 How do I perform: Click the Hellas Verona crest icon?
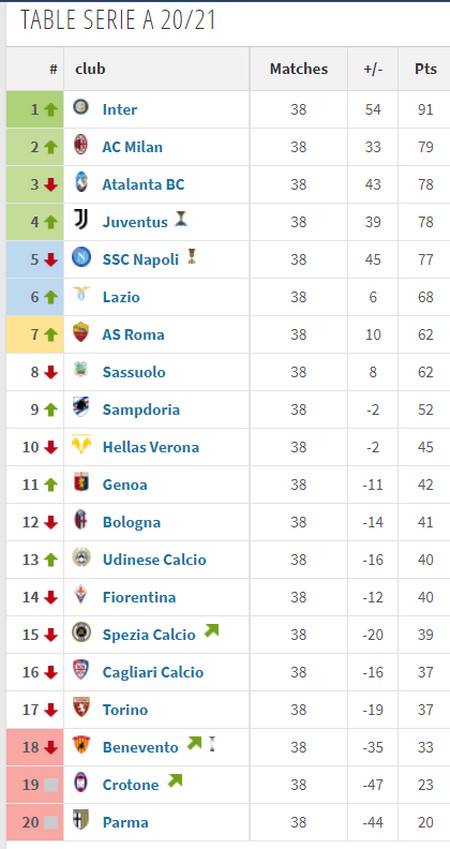click(x=81, y=445)
